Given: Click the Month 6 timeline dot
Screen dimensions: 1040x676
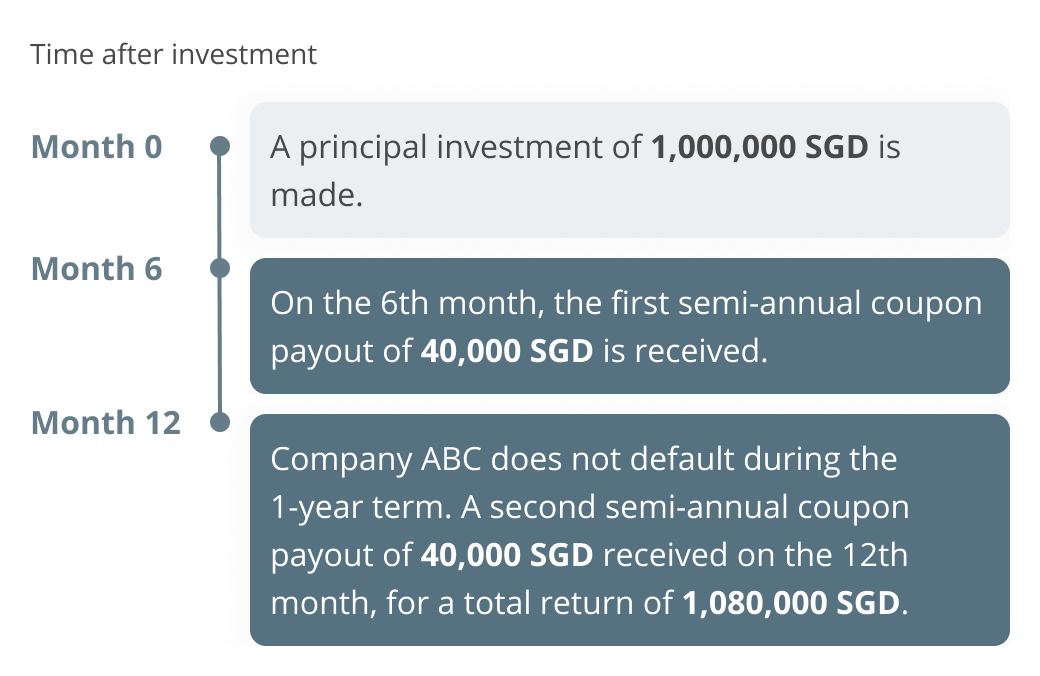Looking at the screenshot, I should click(x=220, y=268).
